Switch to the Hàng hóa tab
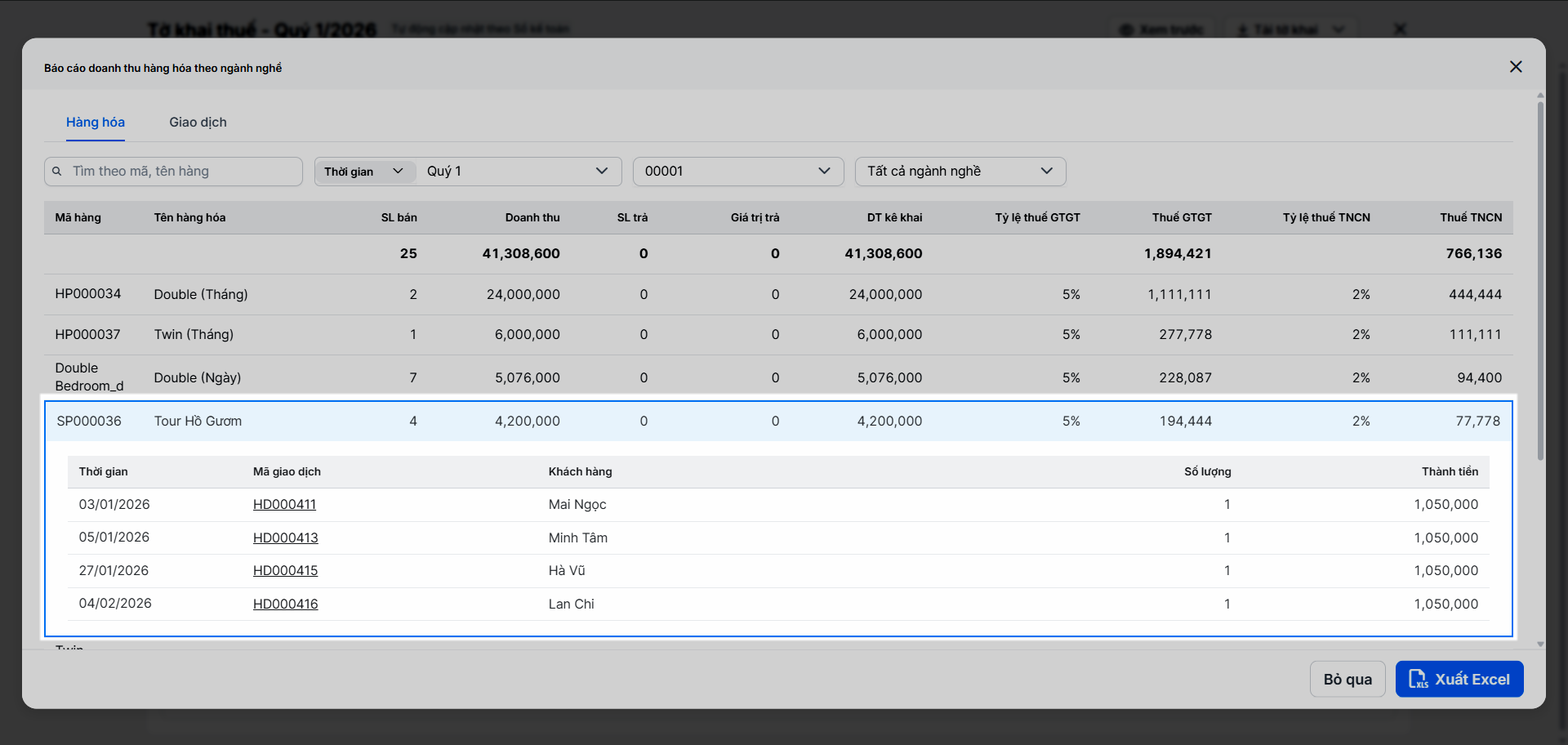 pos(96,123)
